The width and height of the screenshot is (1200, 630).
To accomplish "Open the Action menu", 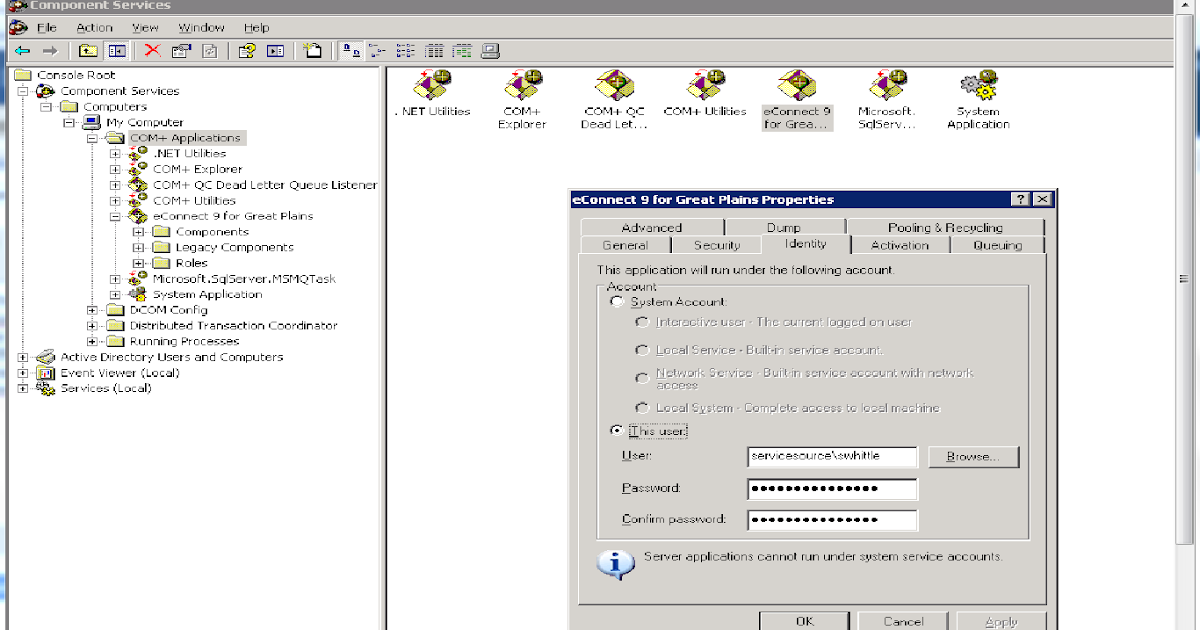I will (95, 28).
